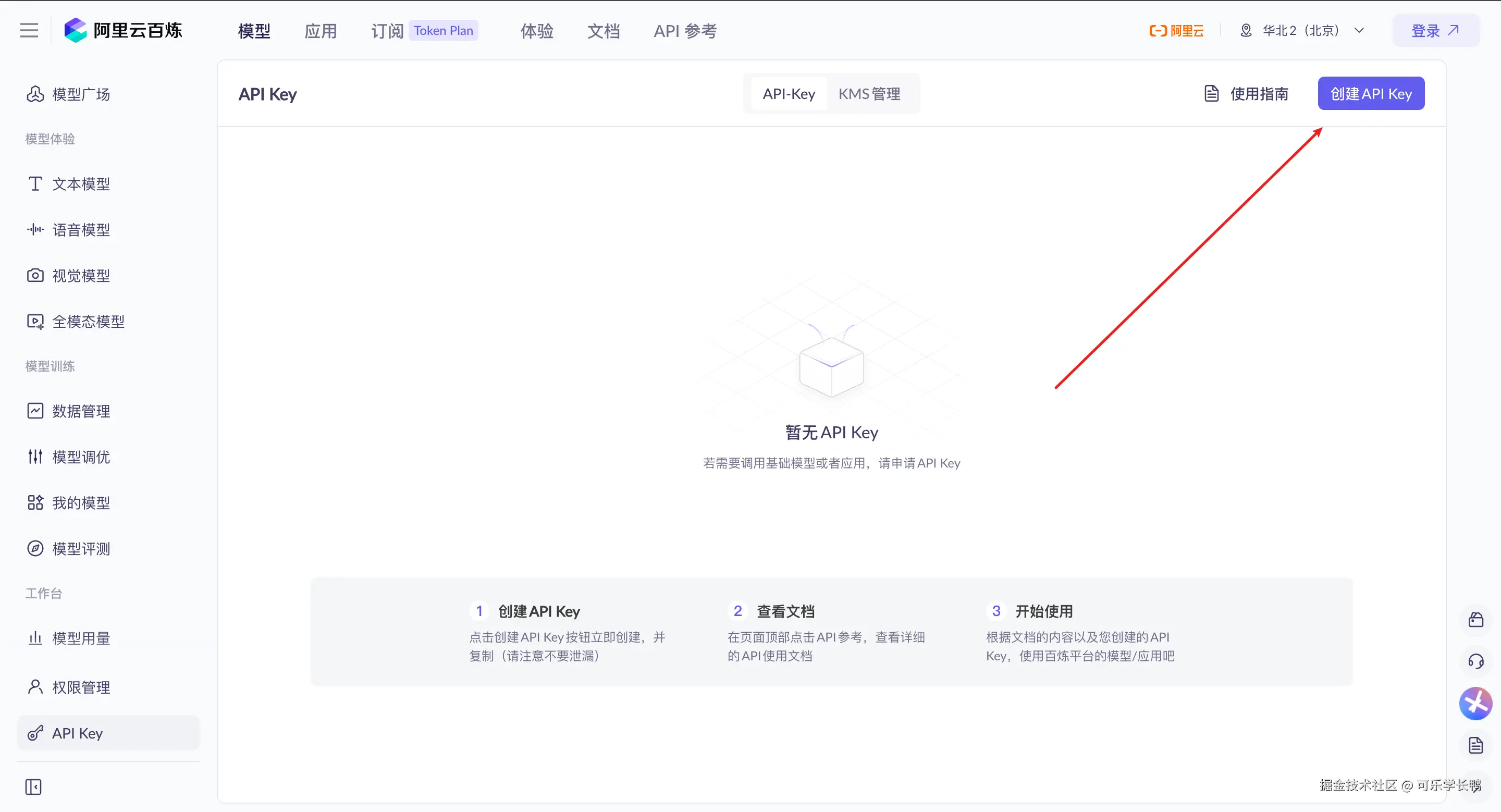The width and height of the screenshot is (1501, 812).
Task: Open 数据管理 under 模型训练
Action: 81,411
